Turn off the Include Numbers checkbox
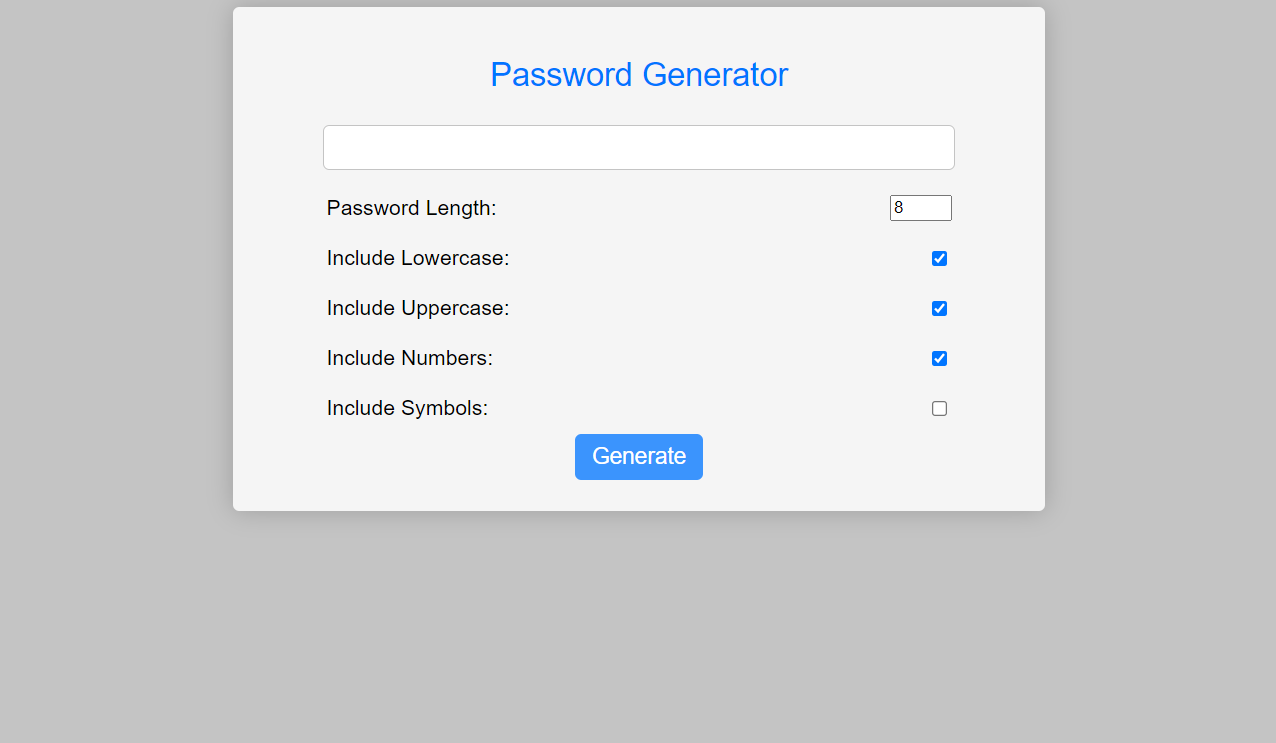This screenshot has width=1276, height=743. [939, 359]
